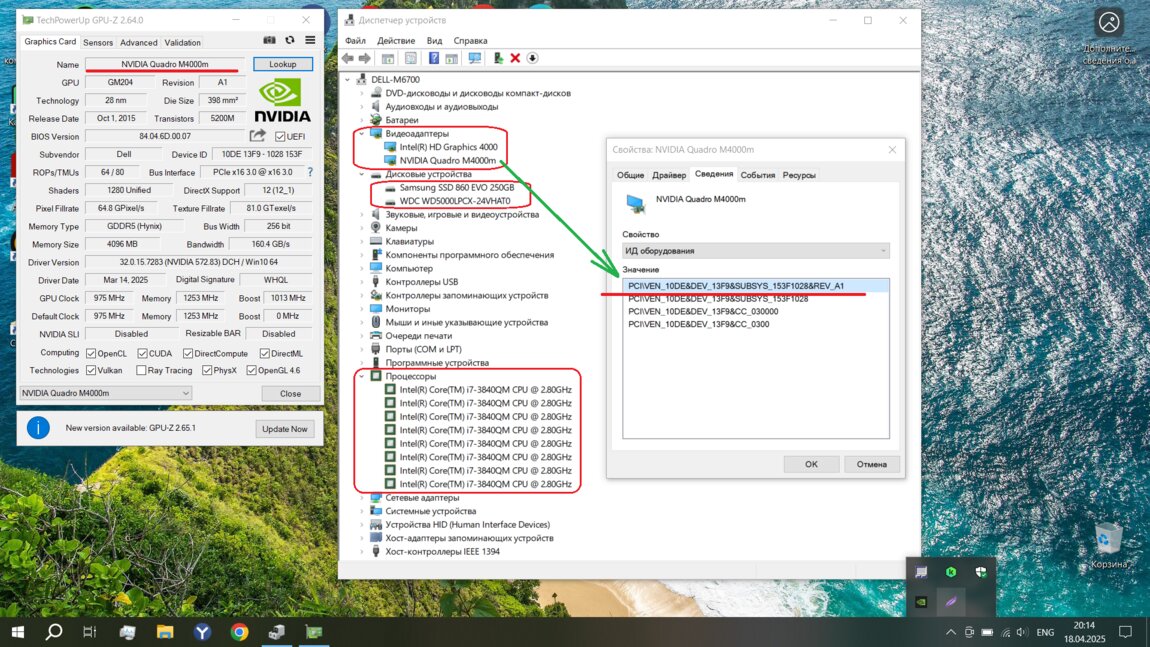Click the Update Now button
The width and height of the screenshot is (1150, 647).
[285, 429]
